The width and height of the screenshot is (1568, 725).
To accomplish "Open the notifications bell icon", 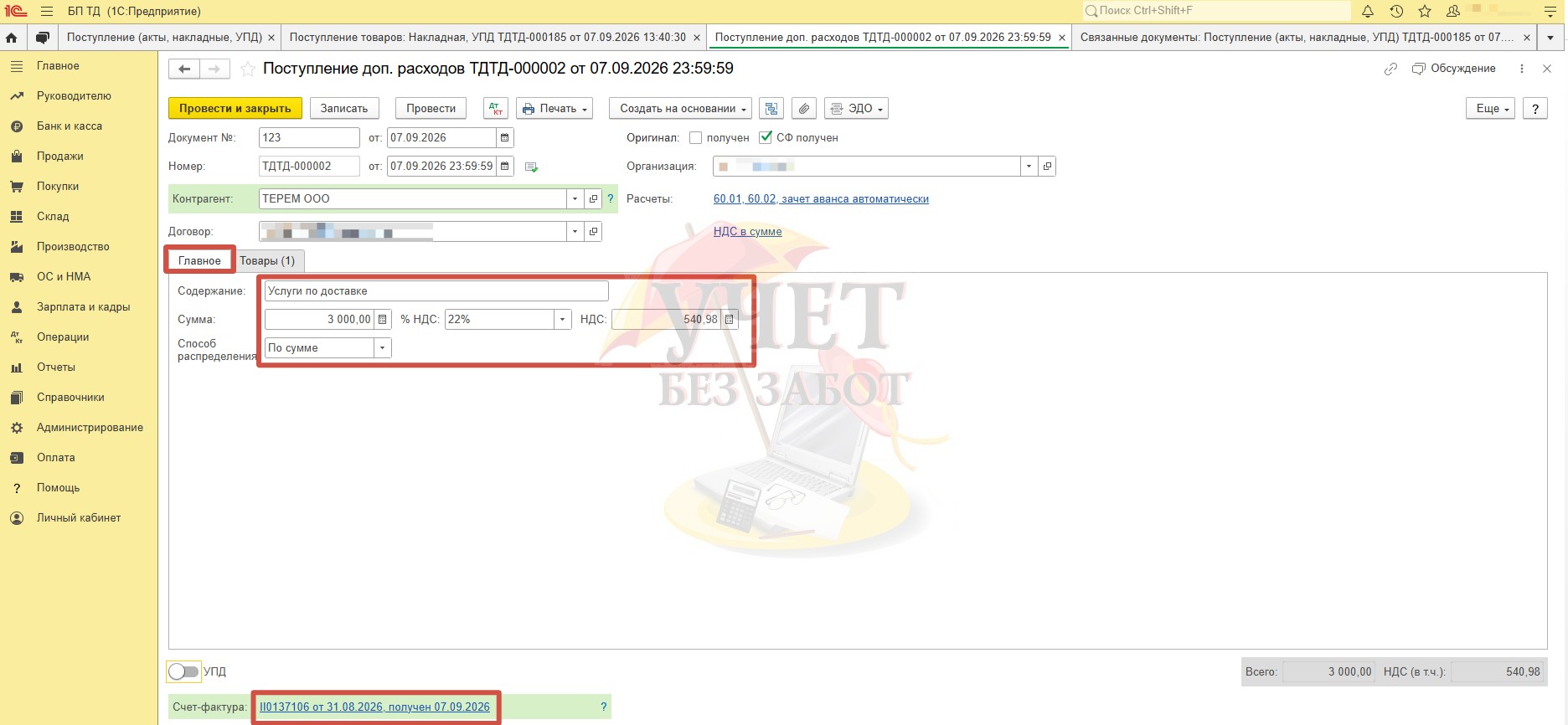I will pos(1367,11).
